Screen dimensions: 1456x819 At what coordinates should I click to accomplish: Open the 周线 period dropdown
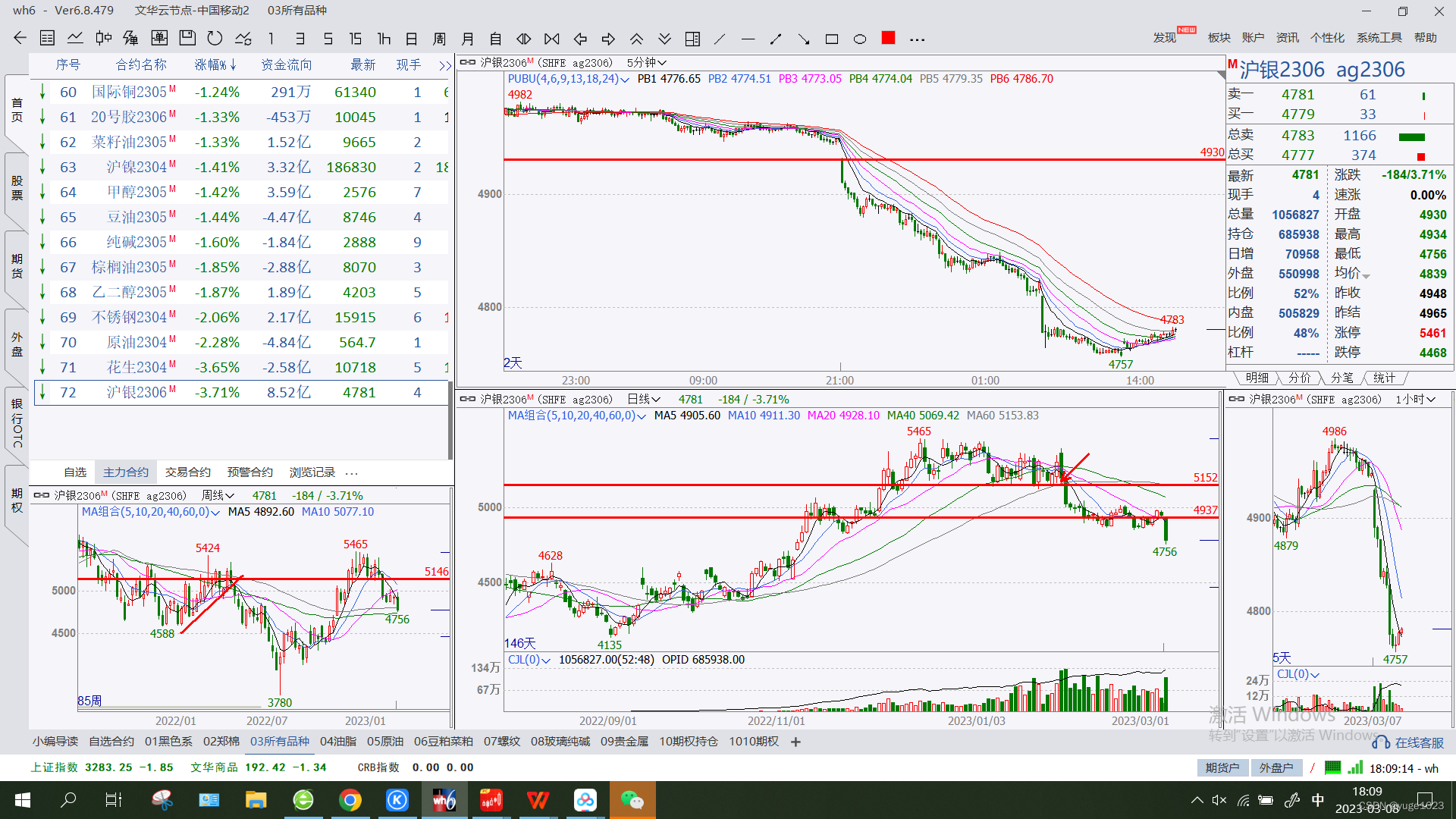[218, 495]
